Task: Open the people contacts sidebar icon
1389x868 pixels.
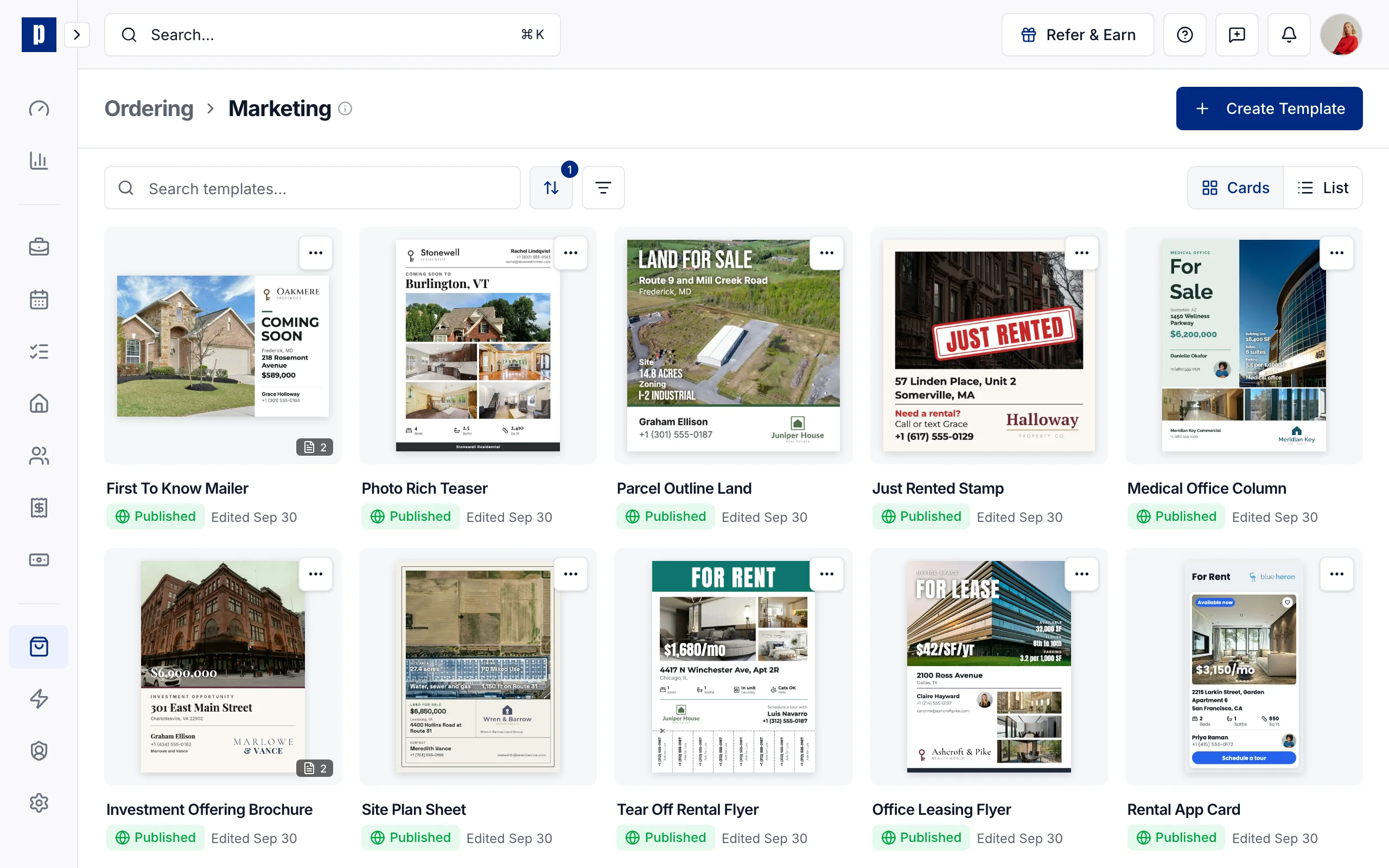Action: pyautogui.click(x=39, y=456)
